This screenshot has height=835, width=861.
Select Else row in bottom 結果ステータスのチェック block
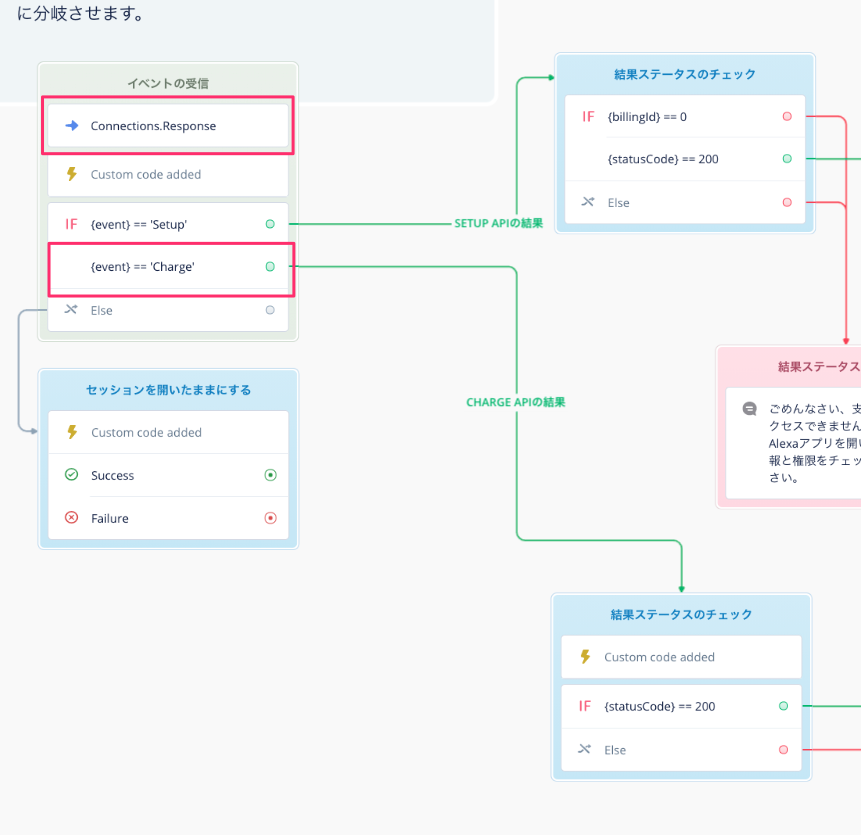[x=681, y=750]
